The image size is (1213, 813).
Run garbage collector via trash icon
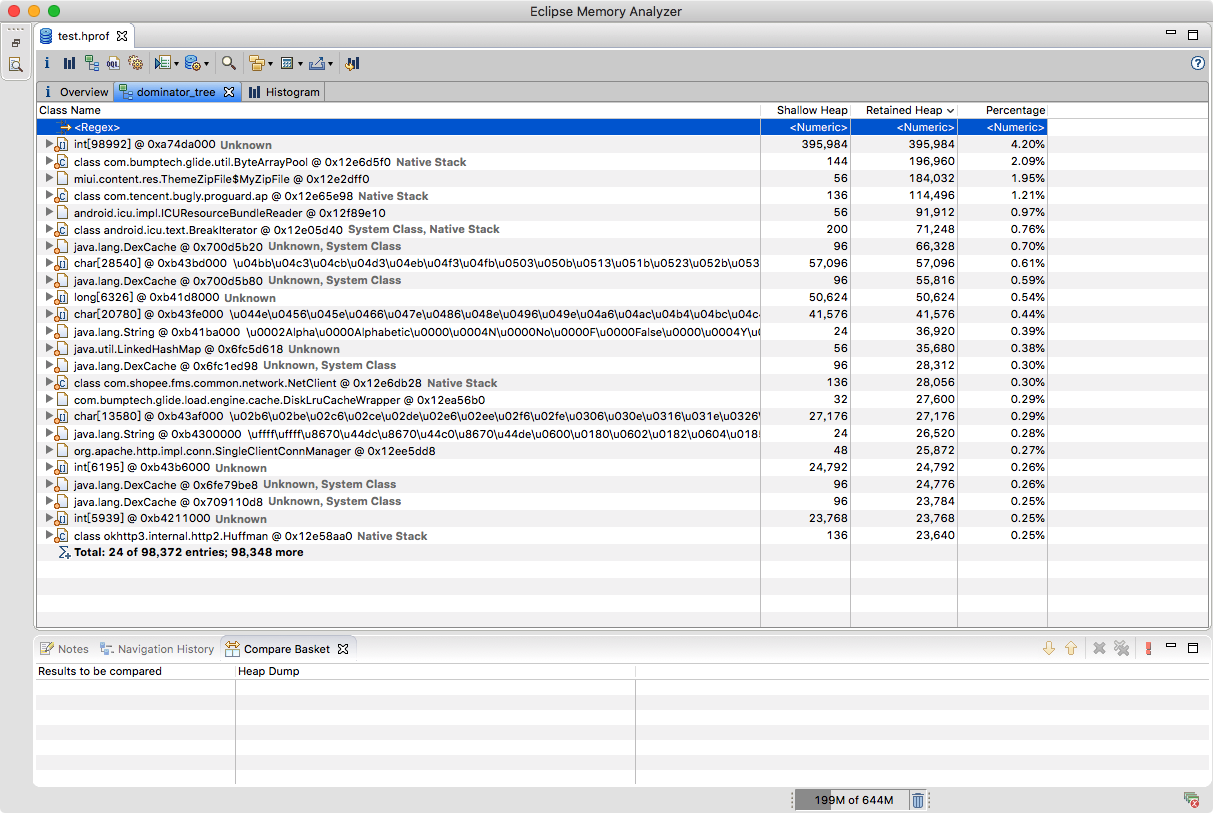[x=918, y=799]
